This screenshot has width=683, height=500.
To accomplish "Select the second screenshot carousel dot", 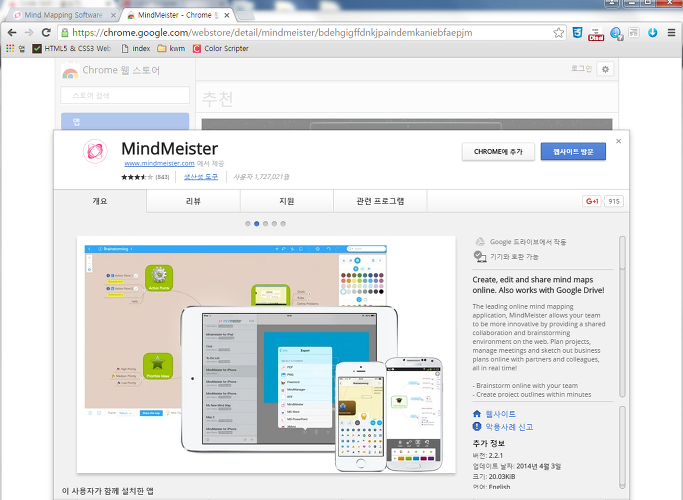I will pyautogui.click(x=257, y=224).
